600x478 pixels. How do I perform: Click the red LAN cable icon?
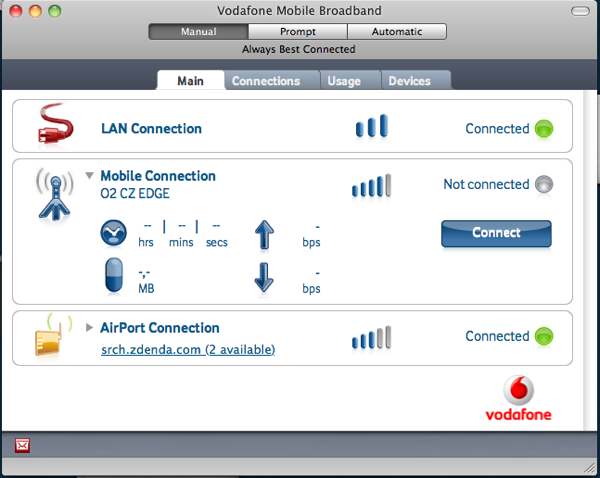pyautogui.click(x=56, y=124)
